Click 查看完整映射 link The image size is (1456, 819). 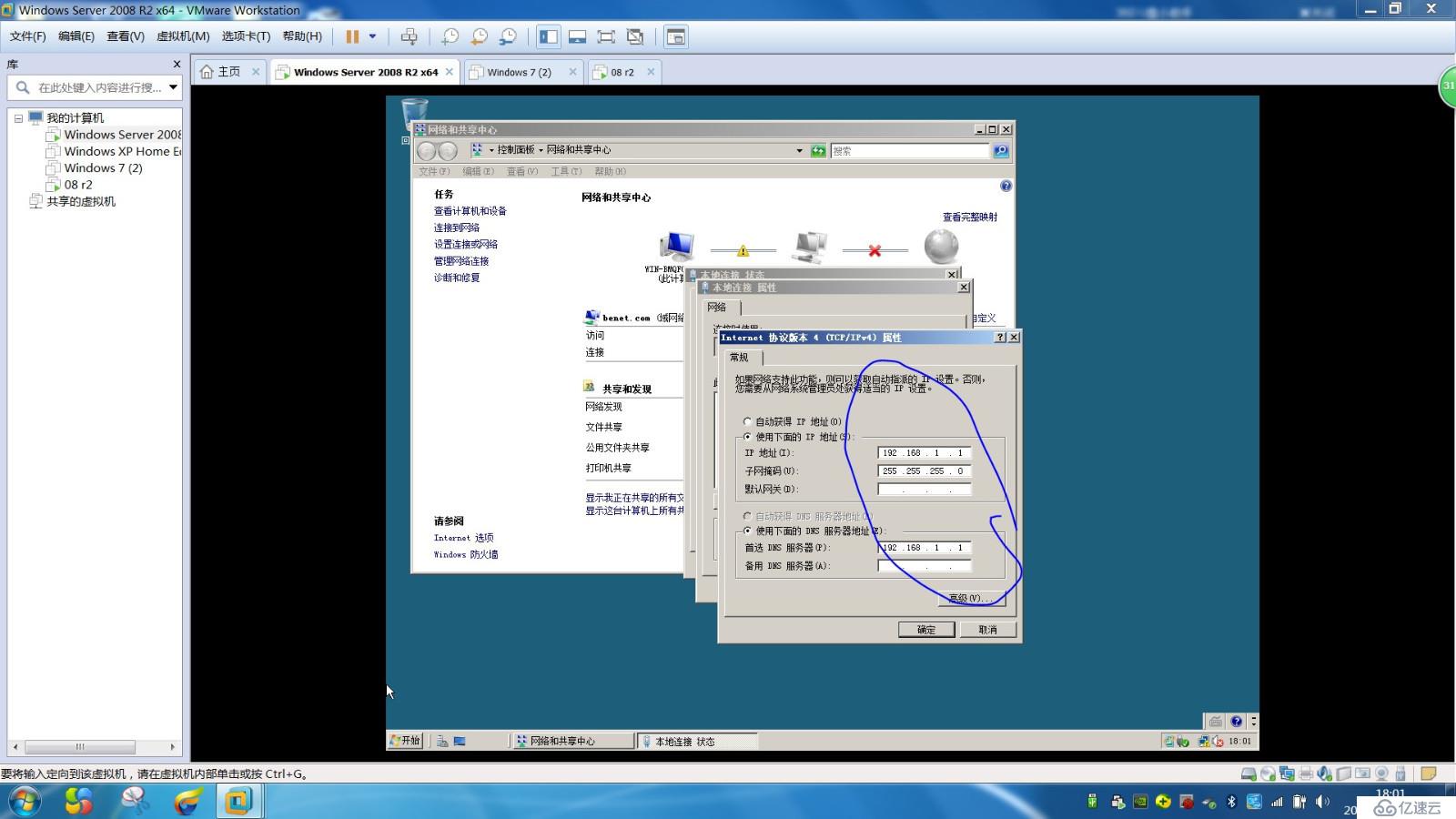[x=969, y=217]
